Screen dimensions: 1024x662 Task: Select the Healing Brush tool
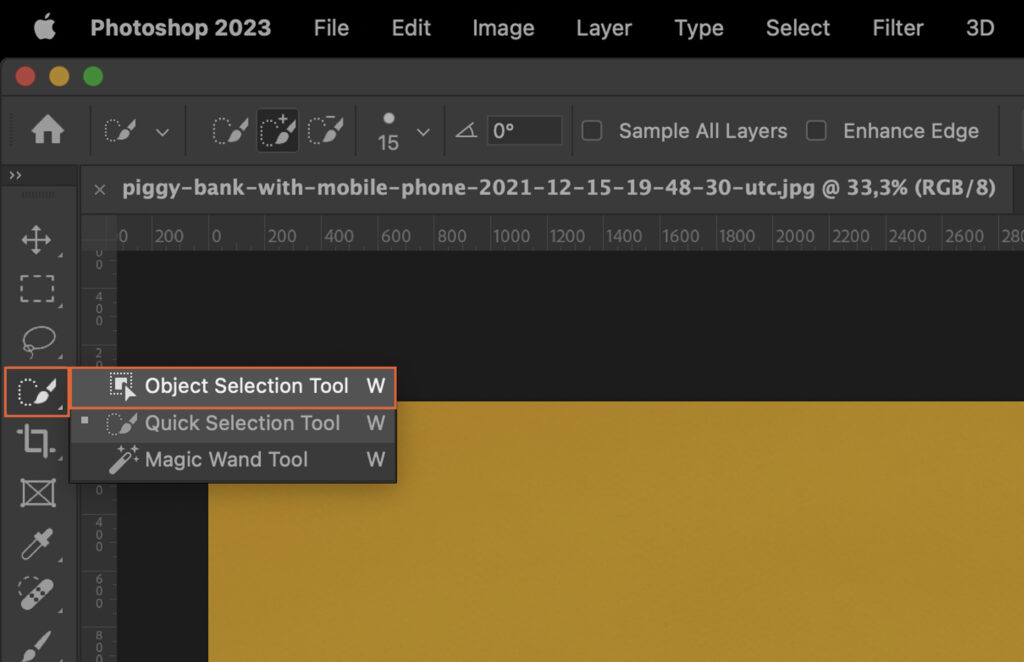tap(37, 594)
